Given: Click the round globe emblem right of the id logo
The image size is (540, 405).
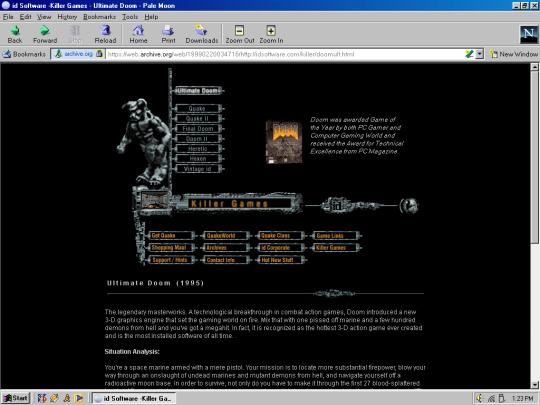Looking at the screenshot, I should pyautogui.click(x=409, y=206).
